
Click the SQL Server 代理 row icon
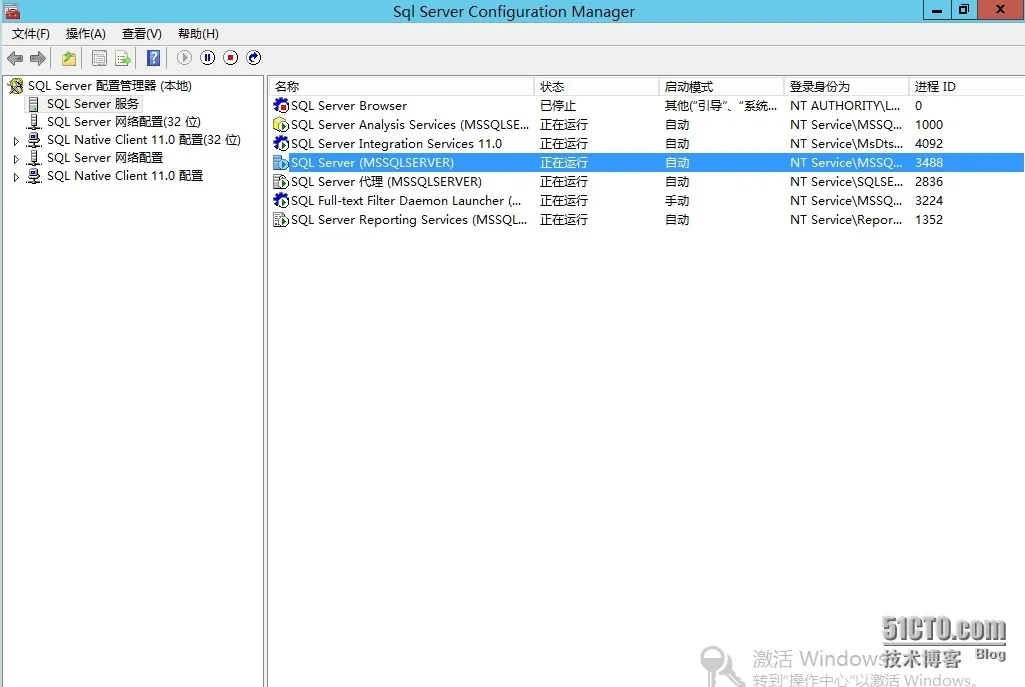pyautogui.click(x=281, y=181)
